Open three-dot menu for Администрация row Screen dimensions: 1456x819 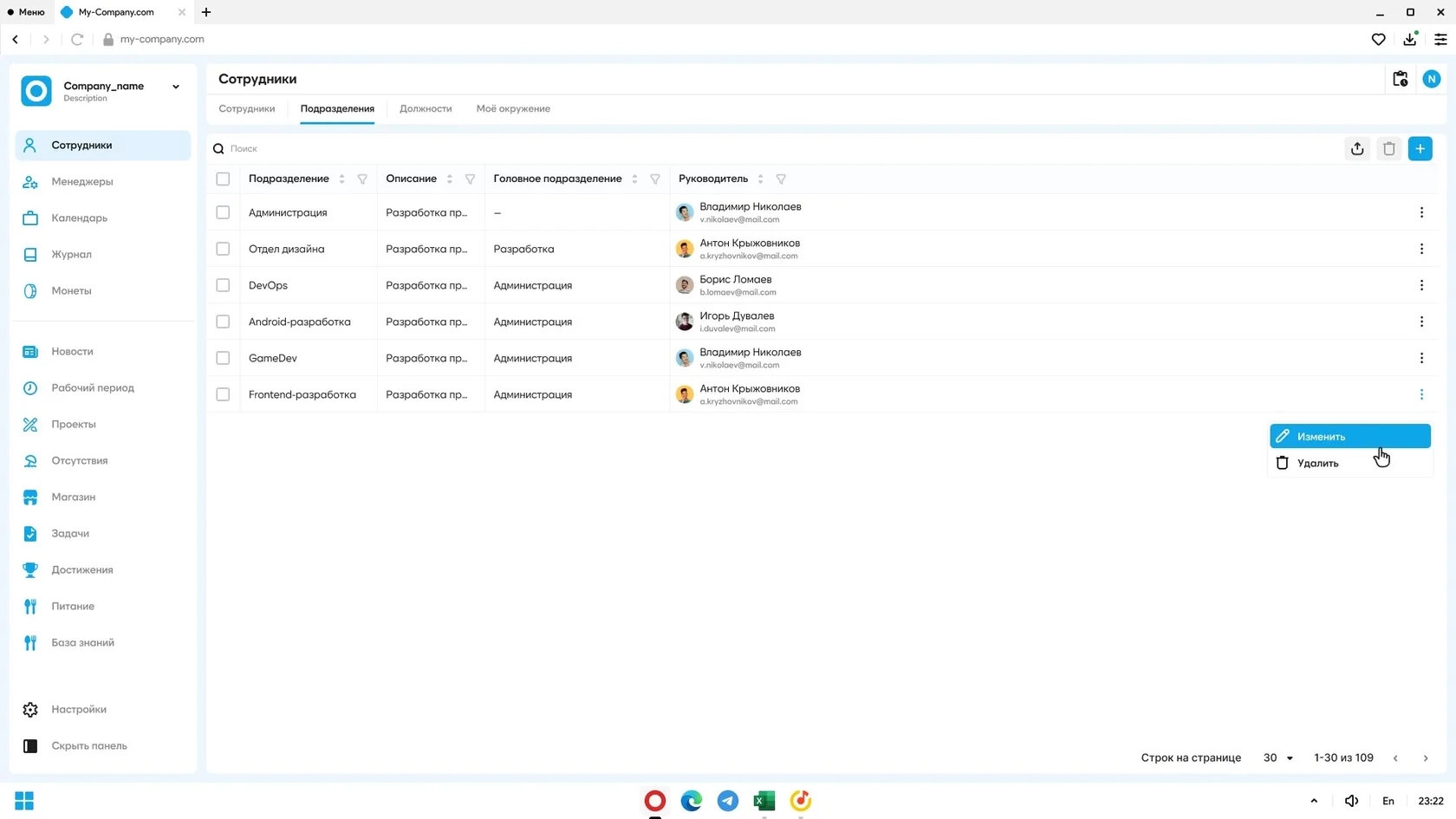click(x=1421, y=212)
